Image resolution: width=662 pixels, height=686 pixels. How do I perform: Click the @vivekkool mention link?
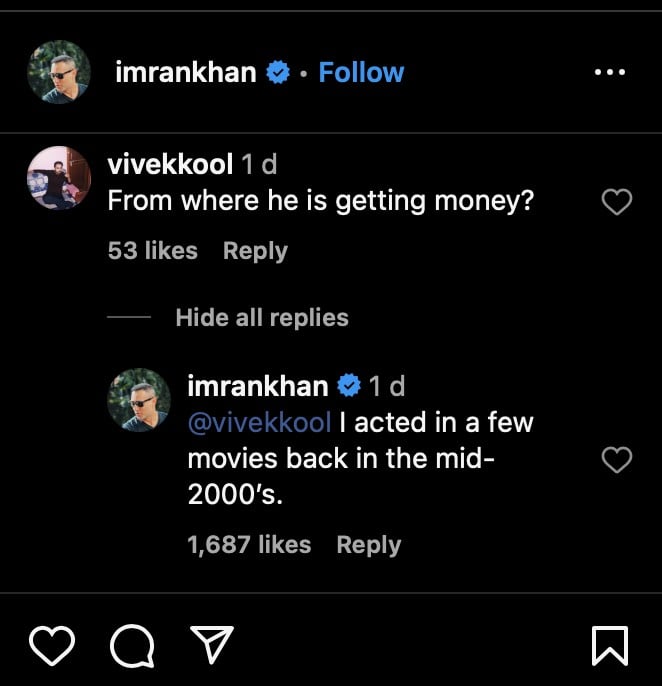[259, 422]
